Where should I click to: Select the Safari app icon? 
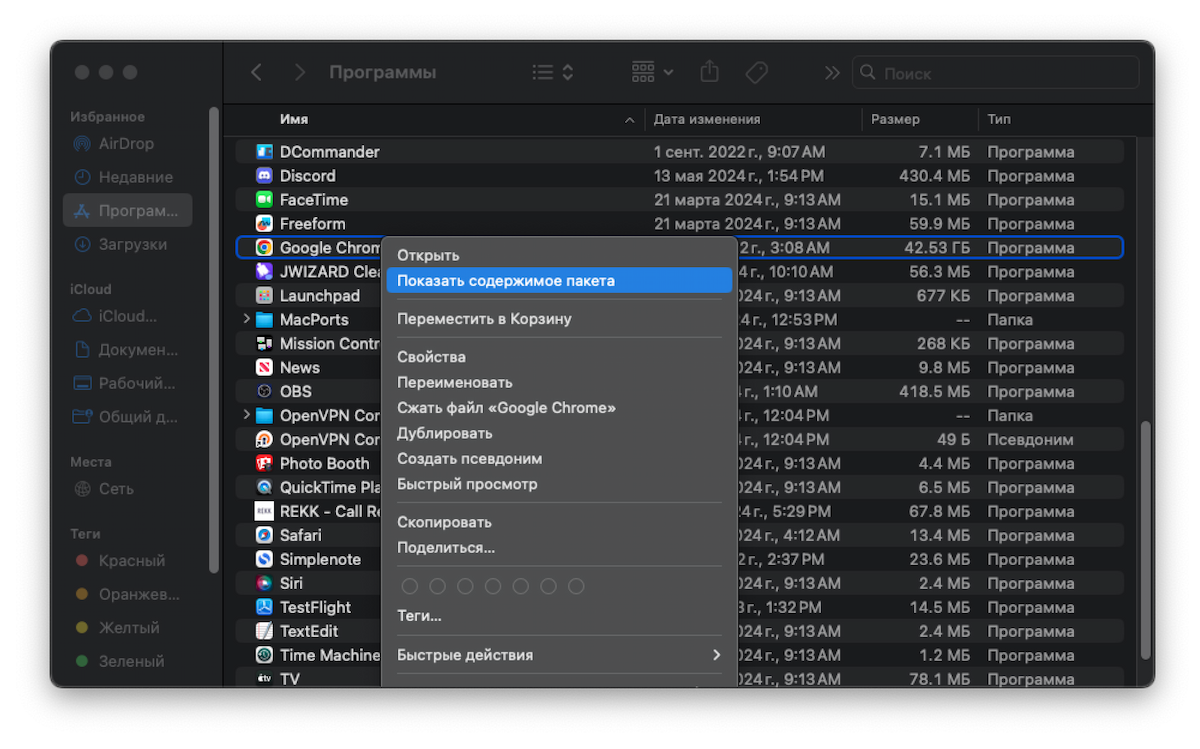click(264, 536)
